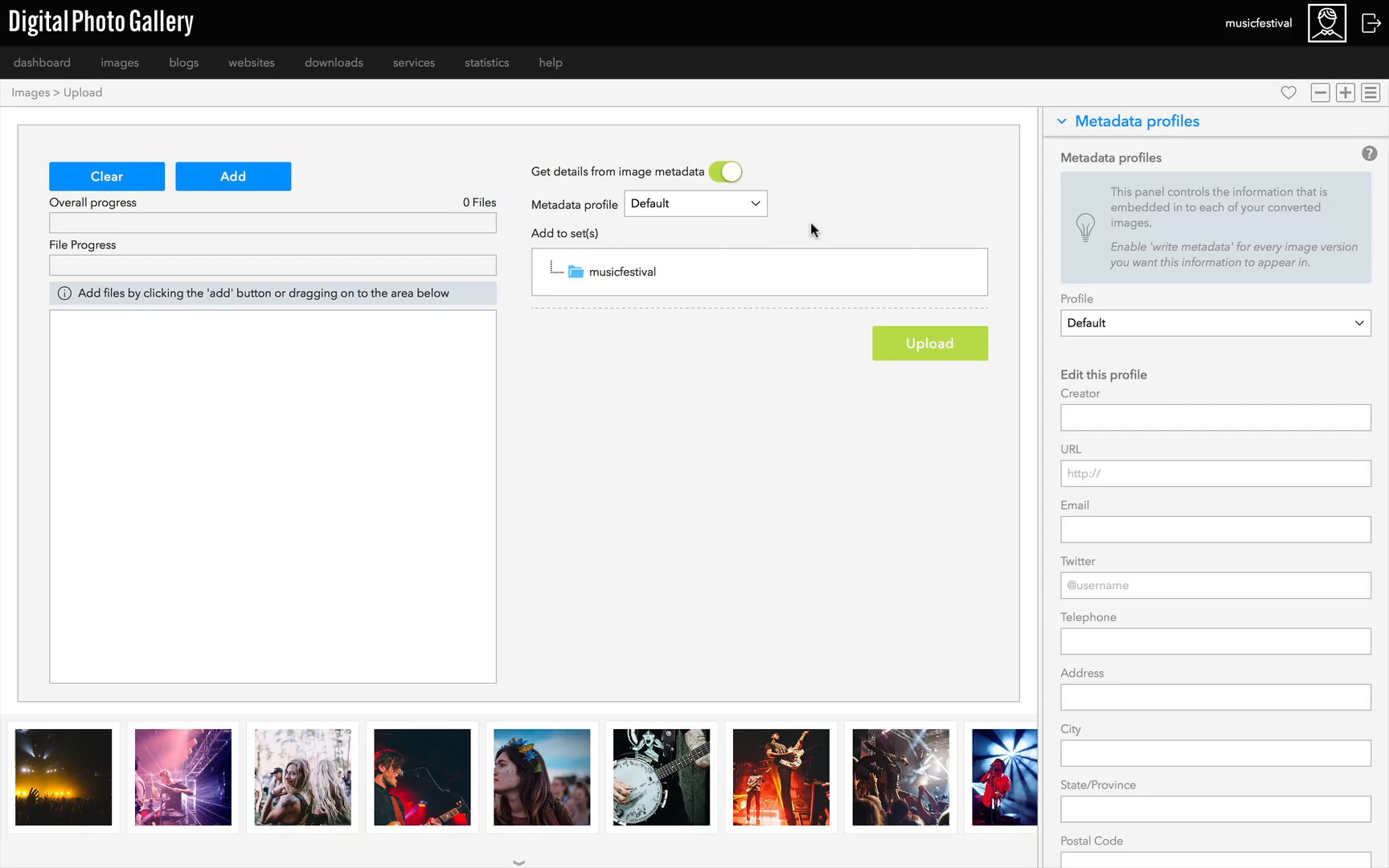Open the musicfestival user avatar icon
This screenshot has width=1389, height=868.
click(1327, 23)
